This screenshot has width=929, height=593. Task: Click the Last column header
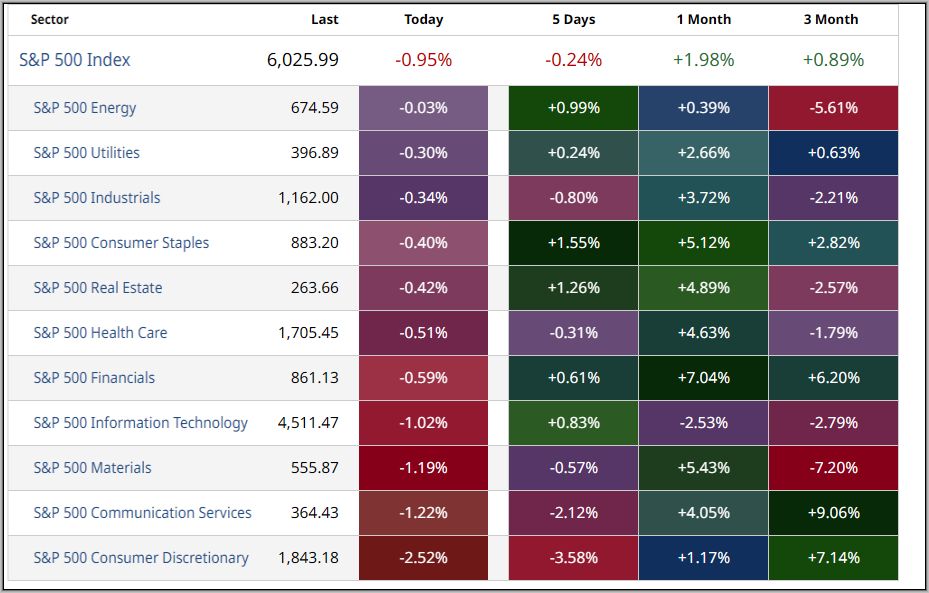click(x=324, y=19)
